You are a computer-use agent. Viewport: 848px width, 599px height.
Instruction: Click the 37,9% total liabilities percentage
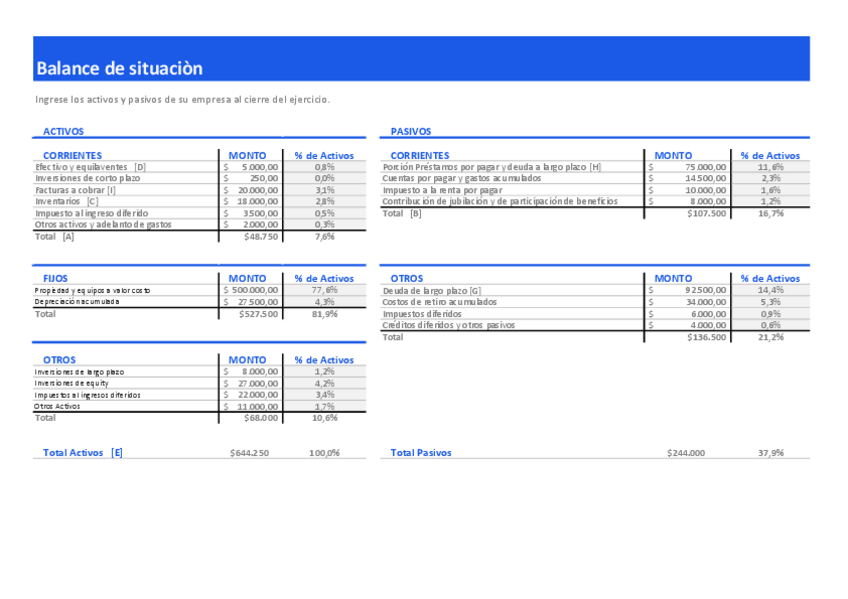[770, 453]
